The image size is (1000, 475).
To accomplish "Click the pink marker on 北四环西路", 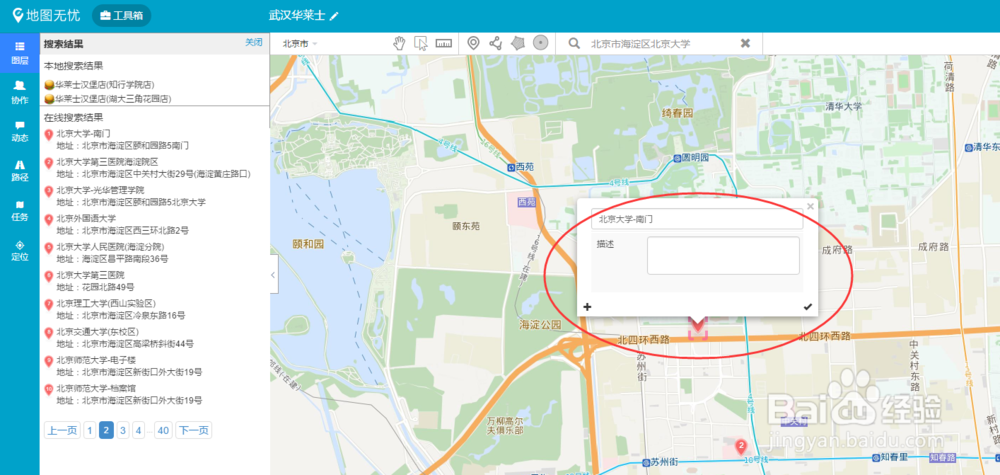I will pos(698,327).
